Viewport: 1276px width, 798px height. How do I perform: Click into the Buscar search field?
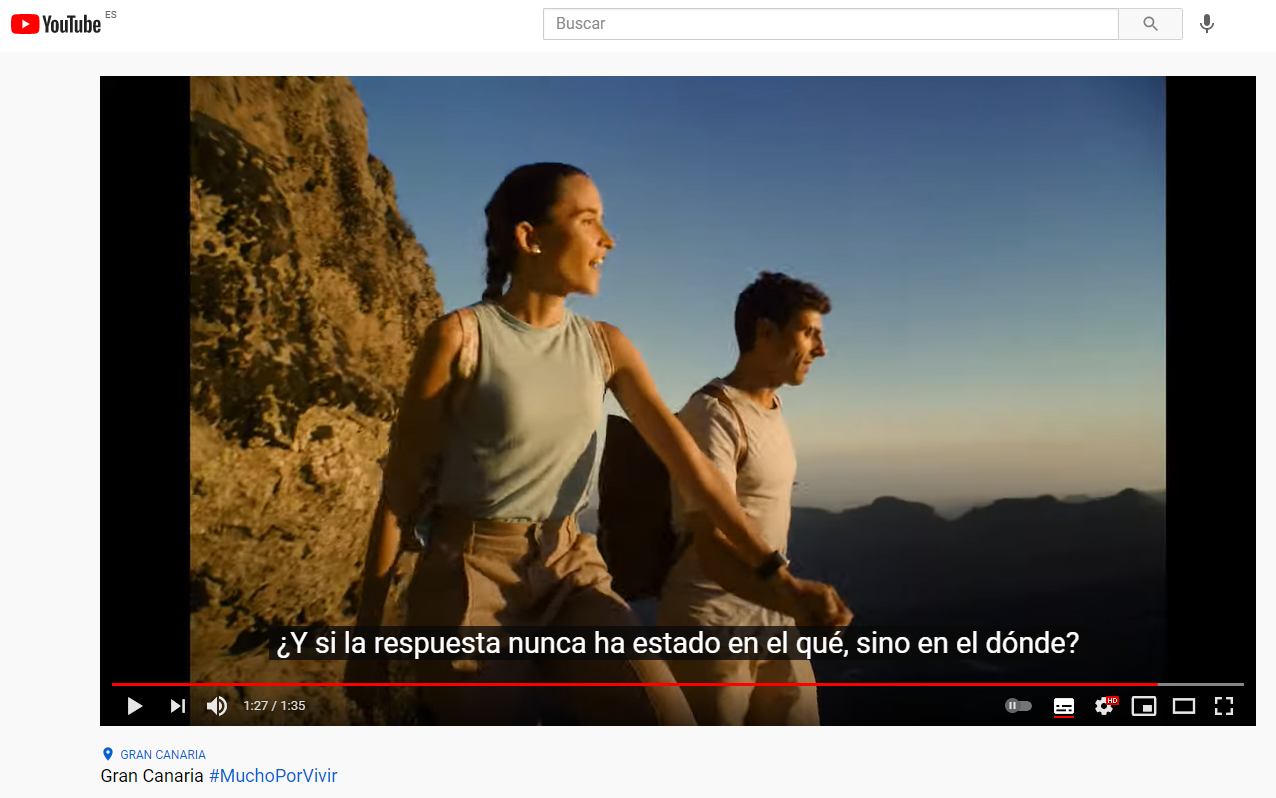830,24
